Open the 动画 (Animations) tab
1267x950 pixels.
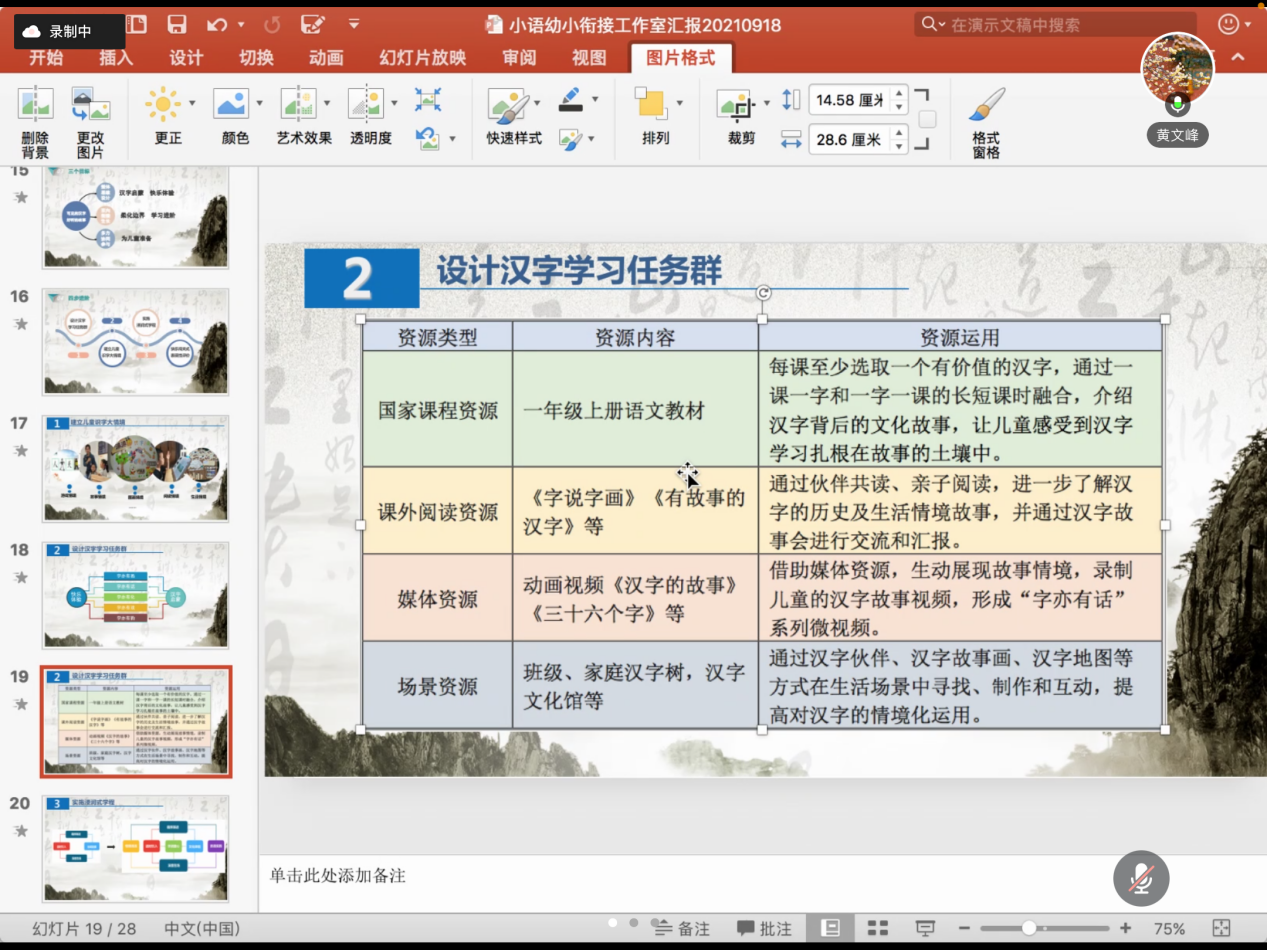coord(326,58)
